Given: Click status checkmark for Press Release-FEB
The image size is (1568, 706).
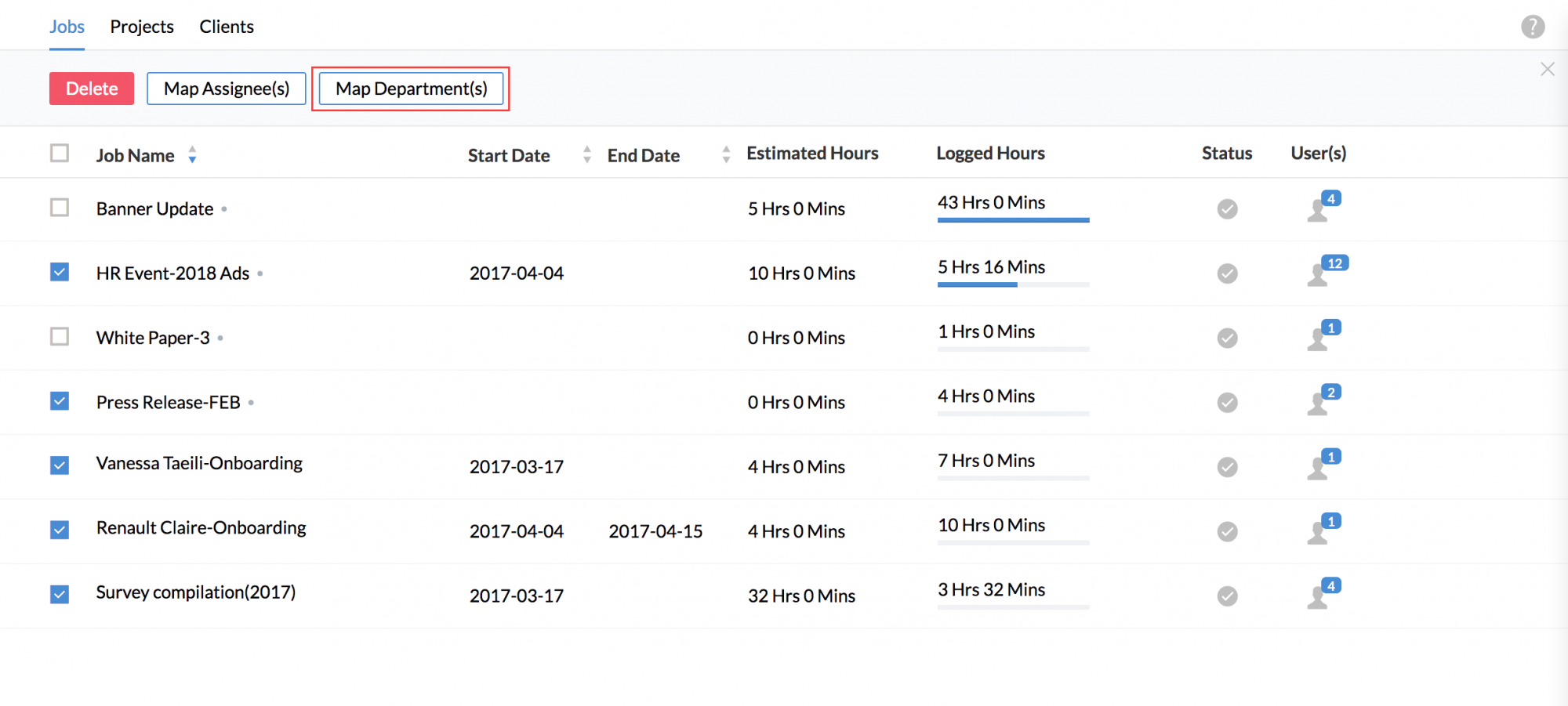Looking at the screenshot, I should click(1227, 403).
